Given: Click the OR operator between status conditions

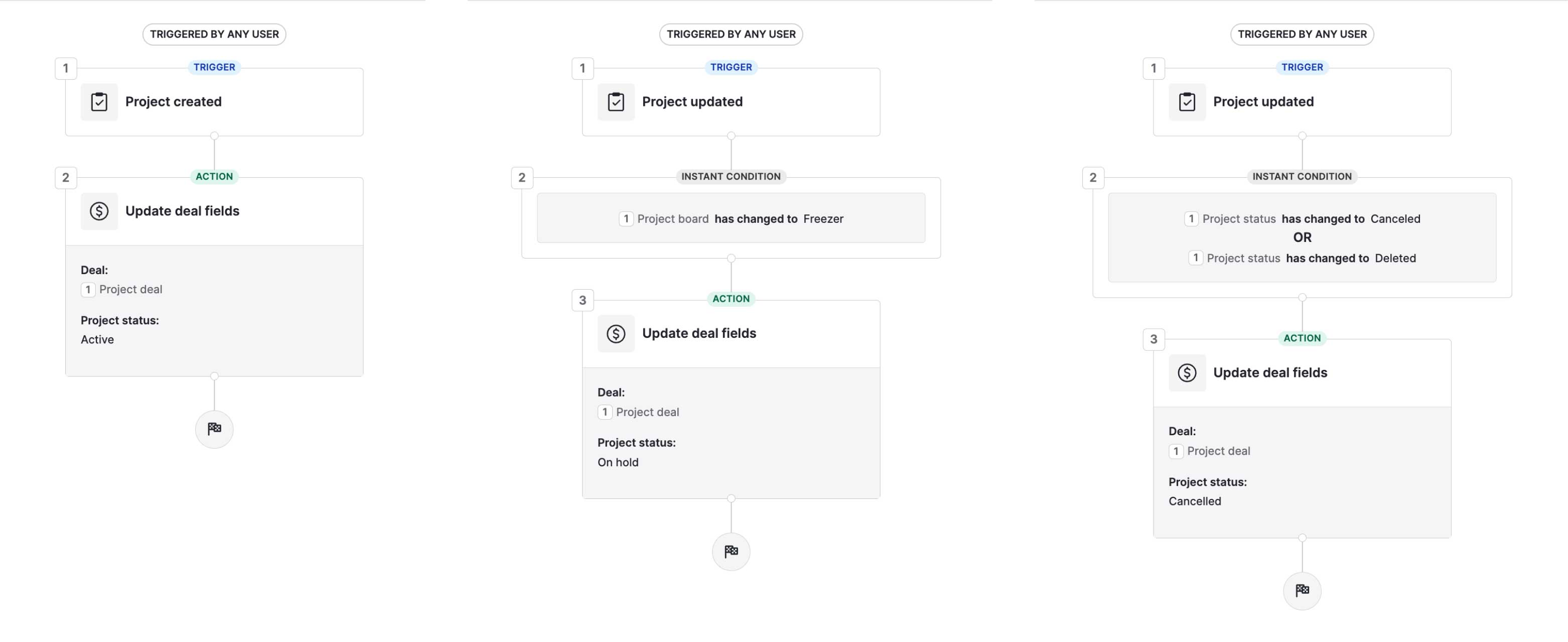Looking at the screenshot, I should [1302, 237].
